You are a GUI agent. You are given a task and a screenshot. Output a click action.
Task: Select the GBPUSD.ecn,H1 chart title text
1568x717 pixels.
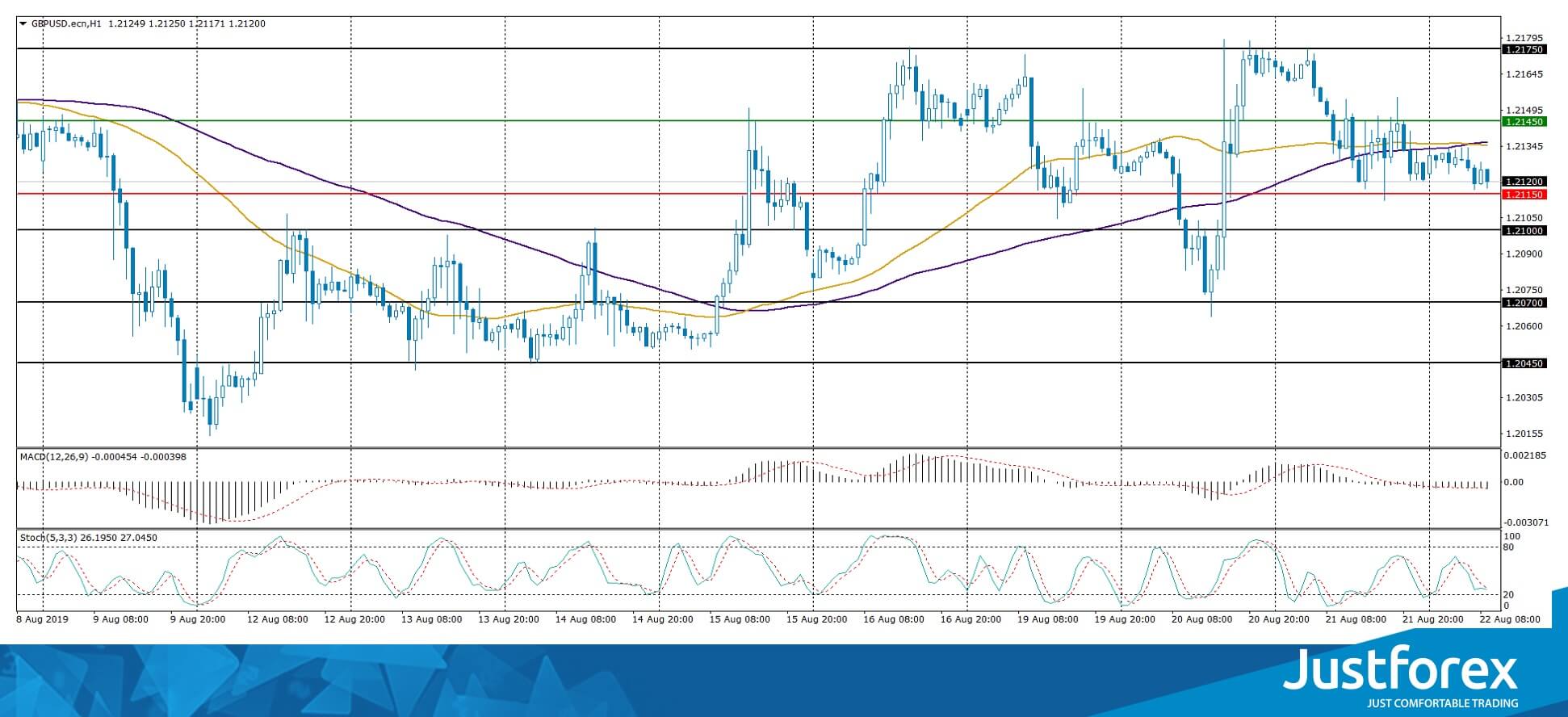click(x=66, y=24)
